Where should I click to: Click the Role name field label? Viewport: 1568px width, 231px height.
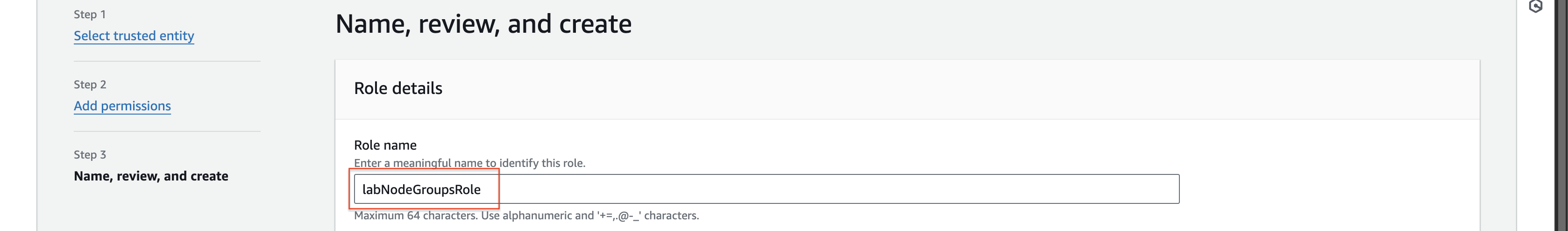[x=385, y=145]
